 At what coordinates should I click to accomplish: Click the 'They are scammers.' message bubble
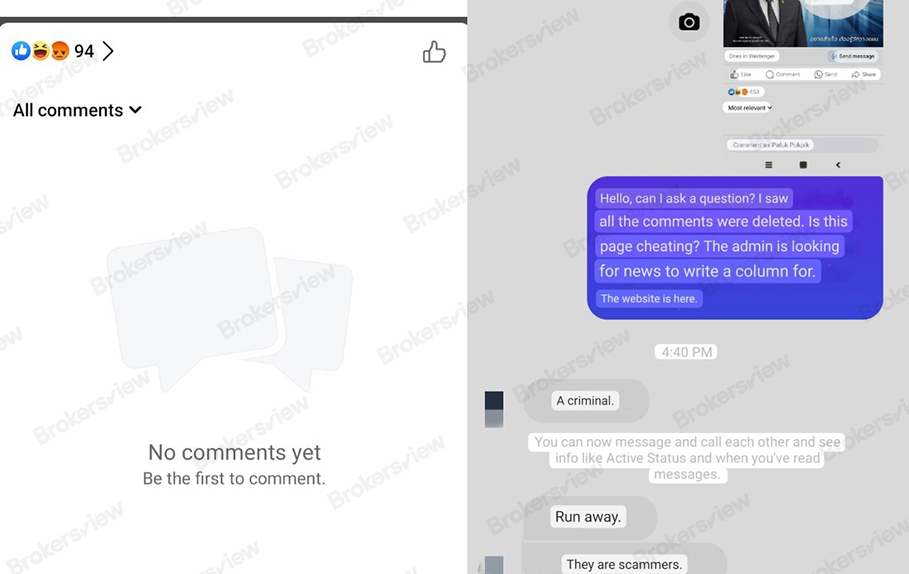624,562
